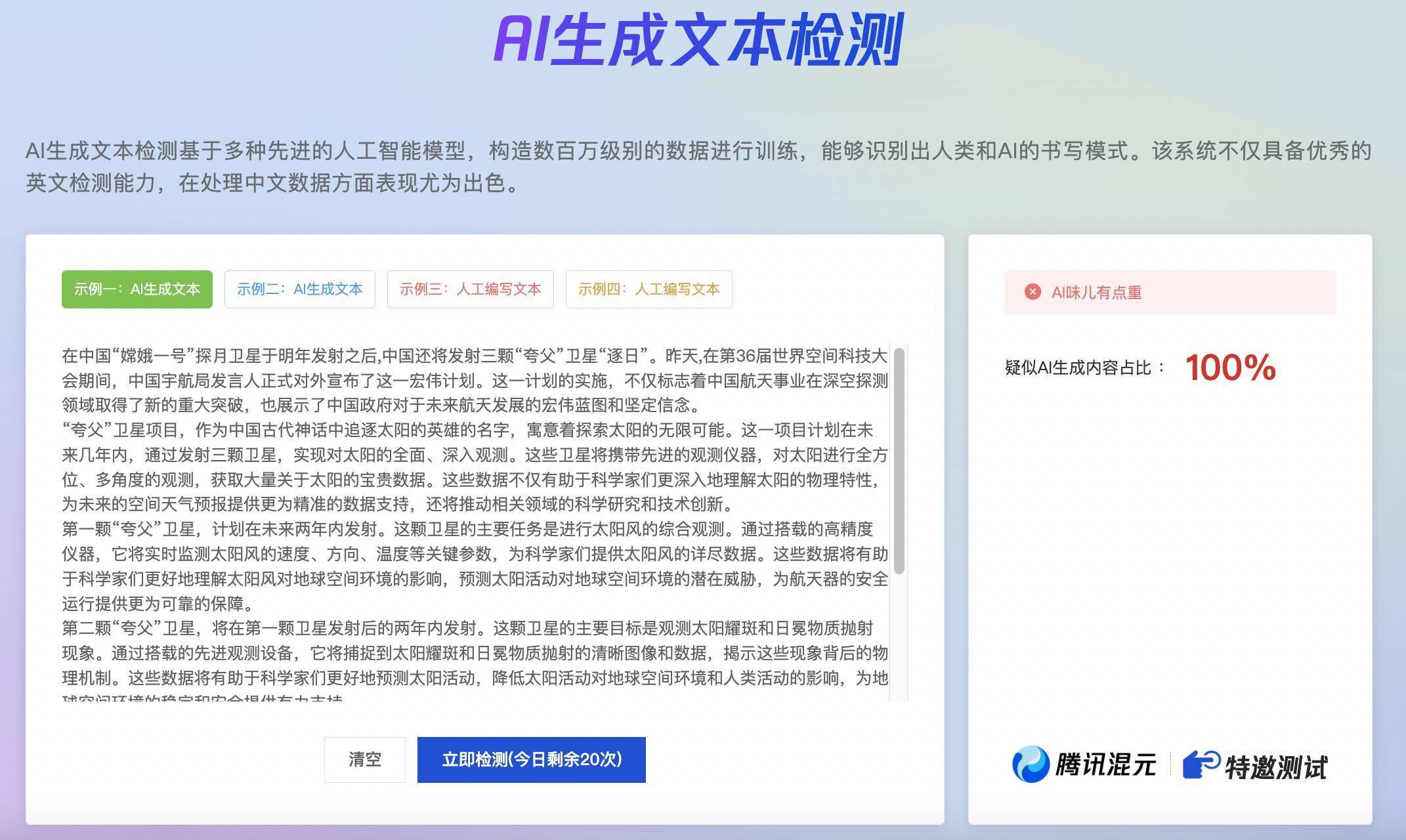The width and height of the screenshot is (1406, 840).
Task: Click the AI味儿有点重 alert text
Action: pyautogui.click(x=1097, y=293)
